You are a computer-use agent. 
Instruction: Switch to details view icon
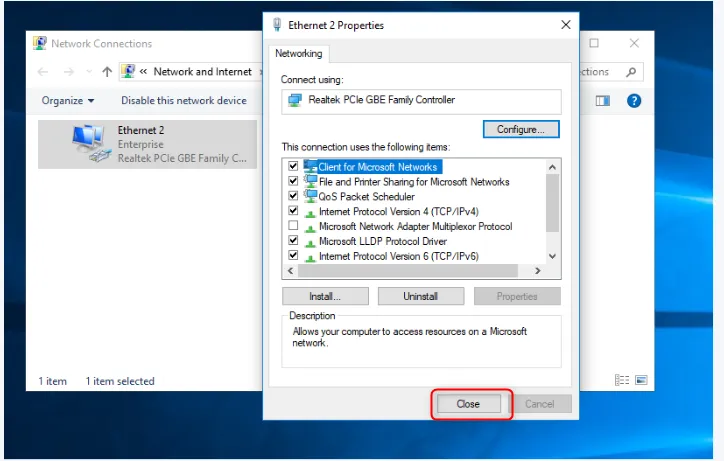click(622, 380)
